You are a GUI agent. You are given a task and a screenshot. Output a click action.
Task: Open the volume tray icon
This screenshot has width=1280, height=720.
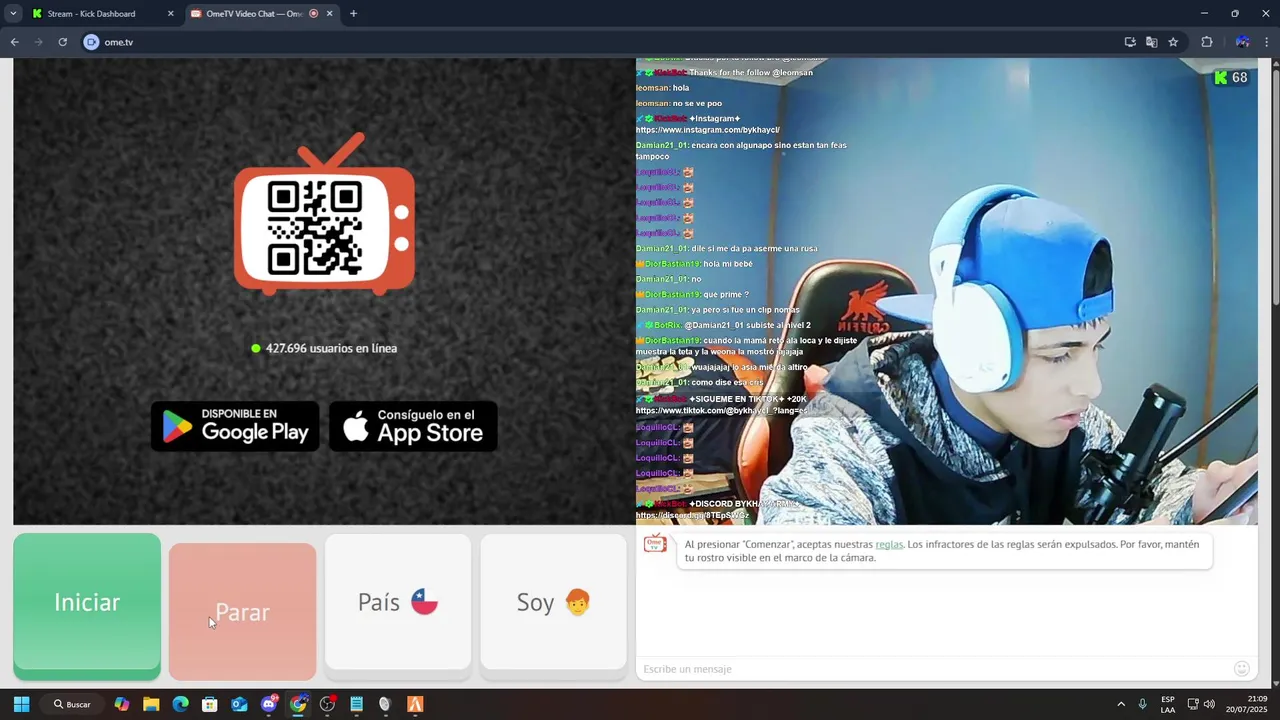[x=1209, y=704]
